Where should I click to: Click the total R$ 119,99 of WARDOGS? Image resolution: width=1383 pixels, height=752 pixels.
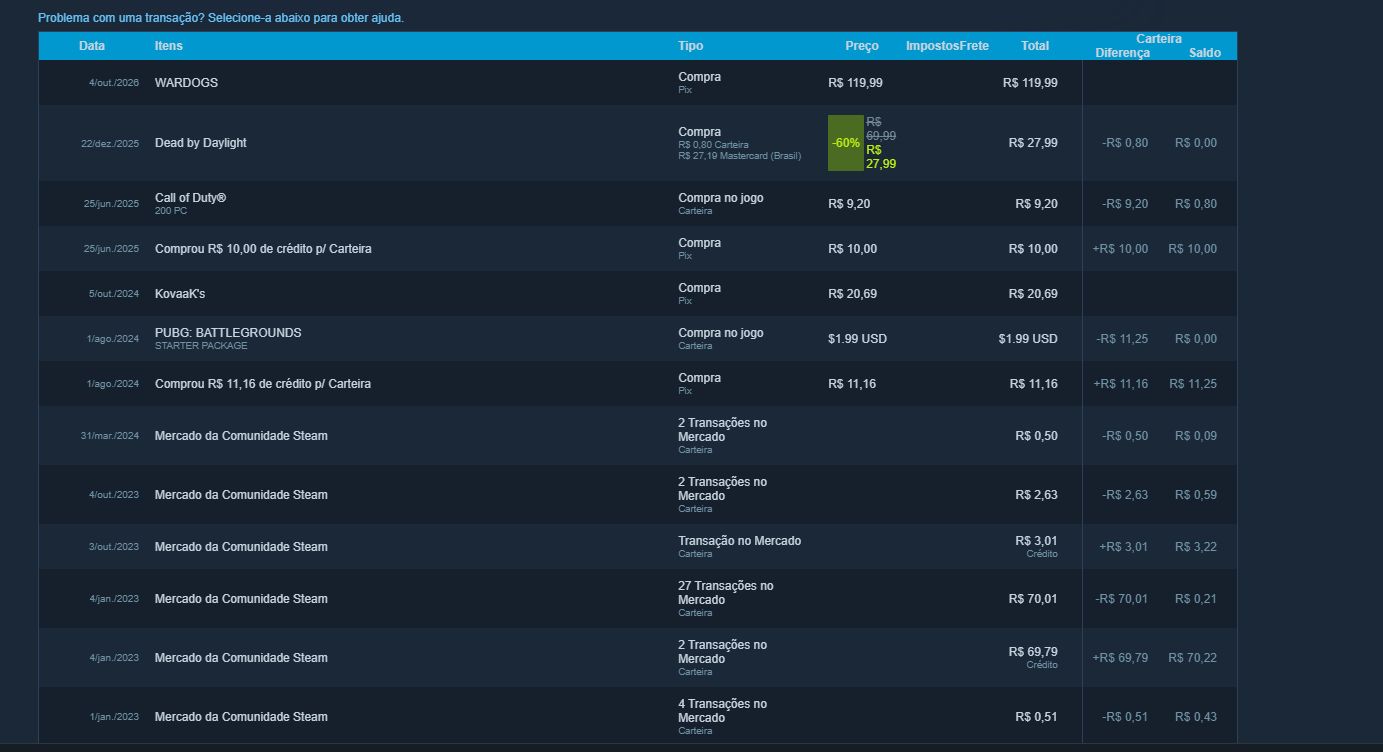point(1030,83)
